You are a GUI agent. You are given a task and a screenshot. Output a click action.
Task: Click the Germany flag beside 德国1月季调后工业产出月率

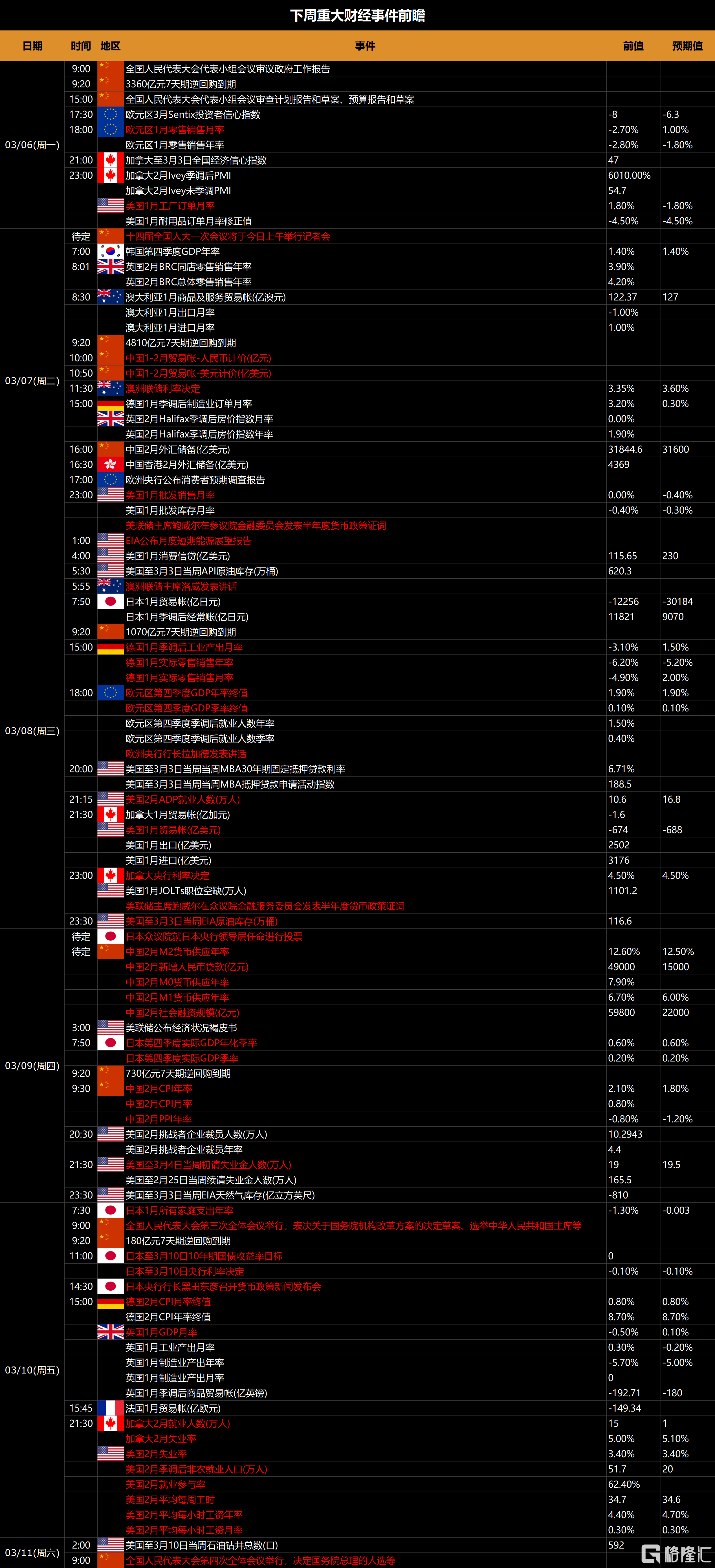[110, 647]
